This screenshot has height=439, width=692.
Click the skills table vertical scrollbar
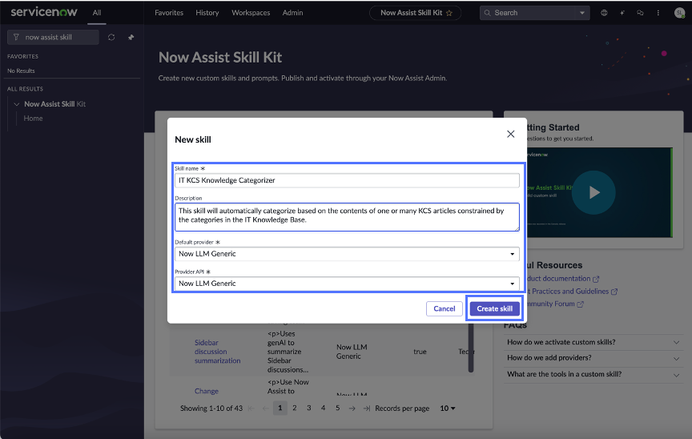(471, 348)
